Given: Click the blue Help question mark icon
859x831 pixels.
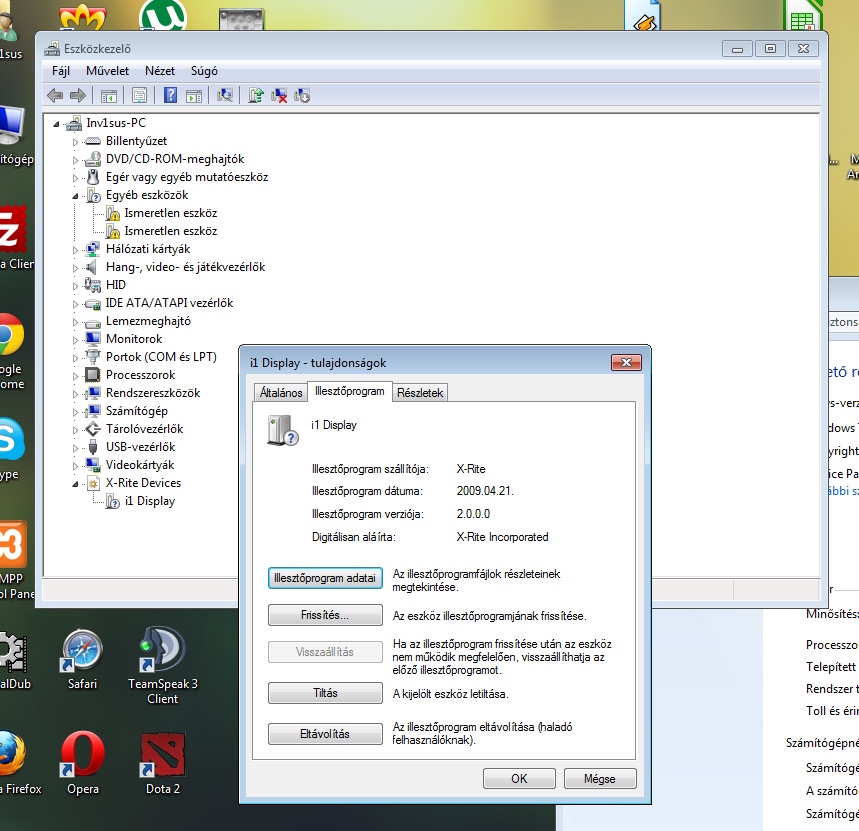Looking at the screenshot, I should (x=170, y=95).
